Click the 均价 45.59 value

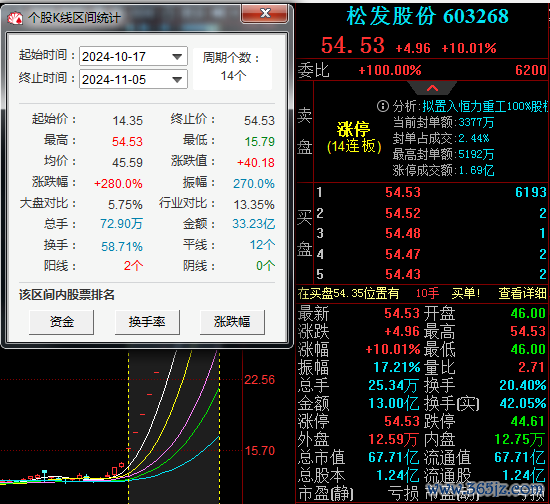127,162
